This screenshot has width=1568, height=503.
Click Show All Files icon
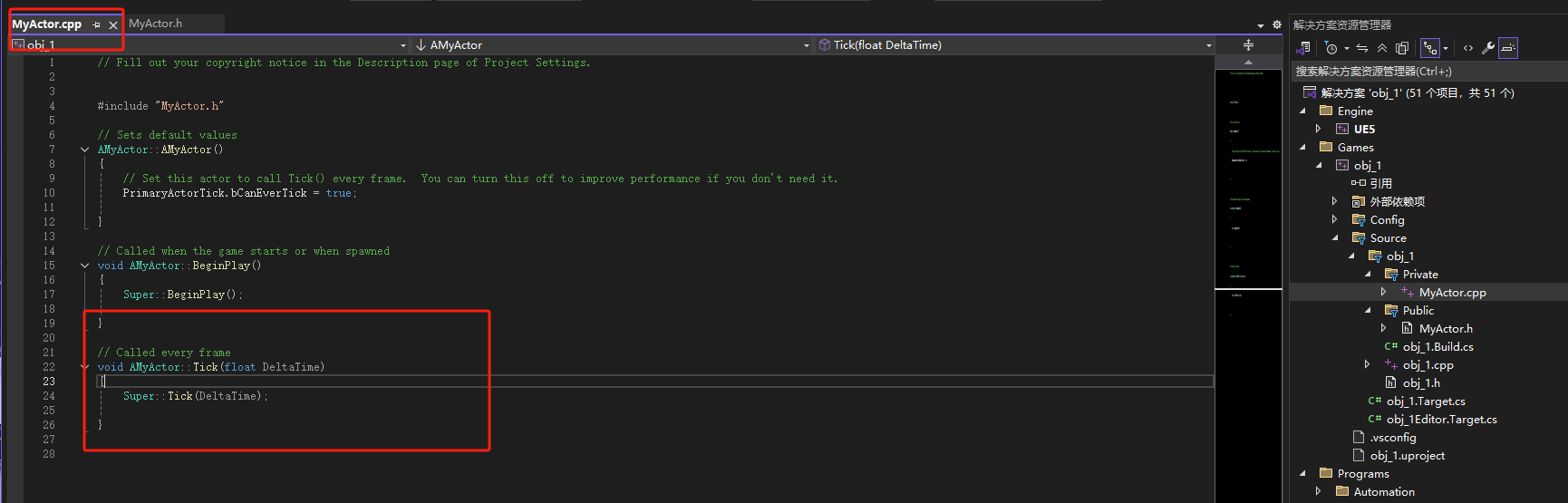tap(1402, 48)
